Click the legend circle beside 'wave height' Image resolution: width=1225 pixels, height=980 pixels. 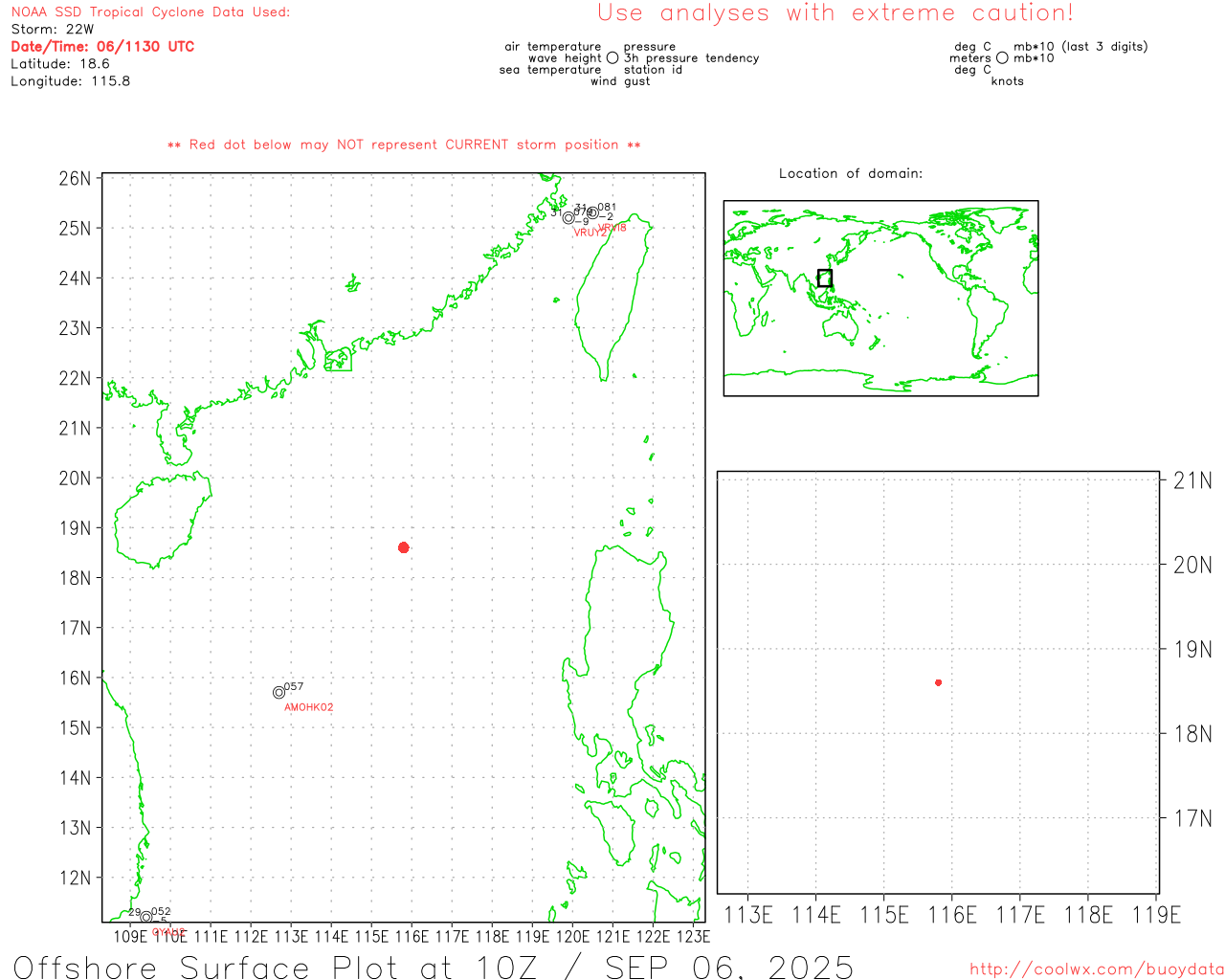612,58
